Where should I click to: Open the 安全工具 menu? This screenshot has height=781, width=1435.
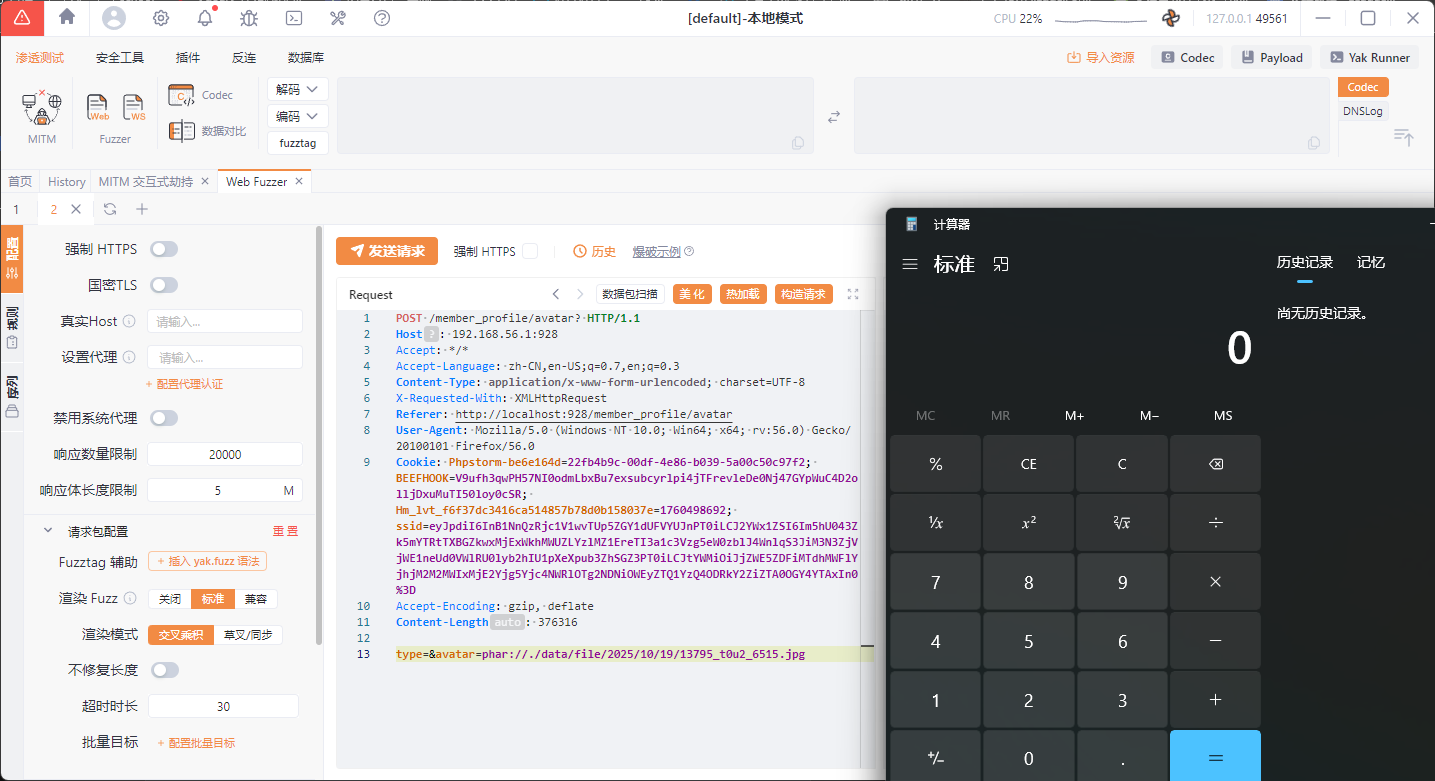(x=120, y=58)
